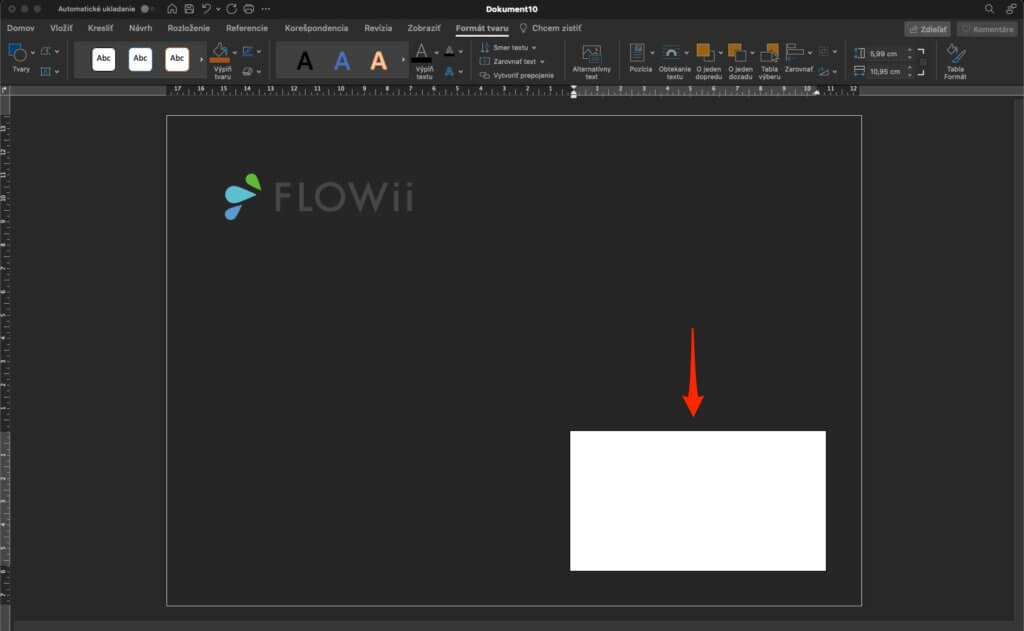Toggle Automatické ukladanie switch
Viewport: 1024px width, 631px height.
pos(148,9)
